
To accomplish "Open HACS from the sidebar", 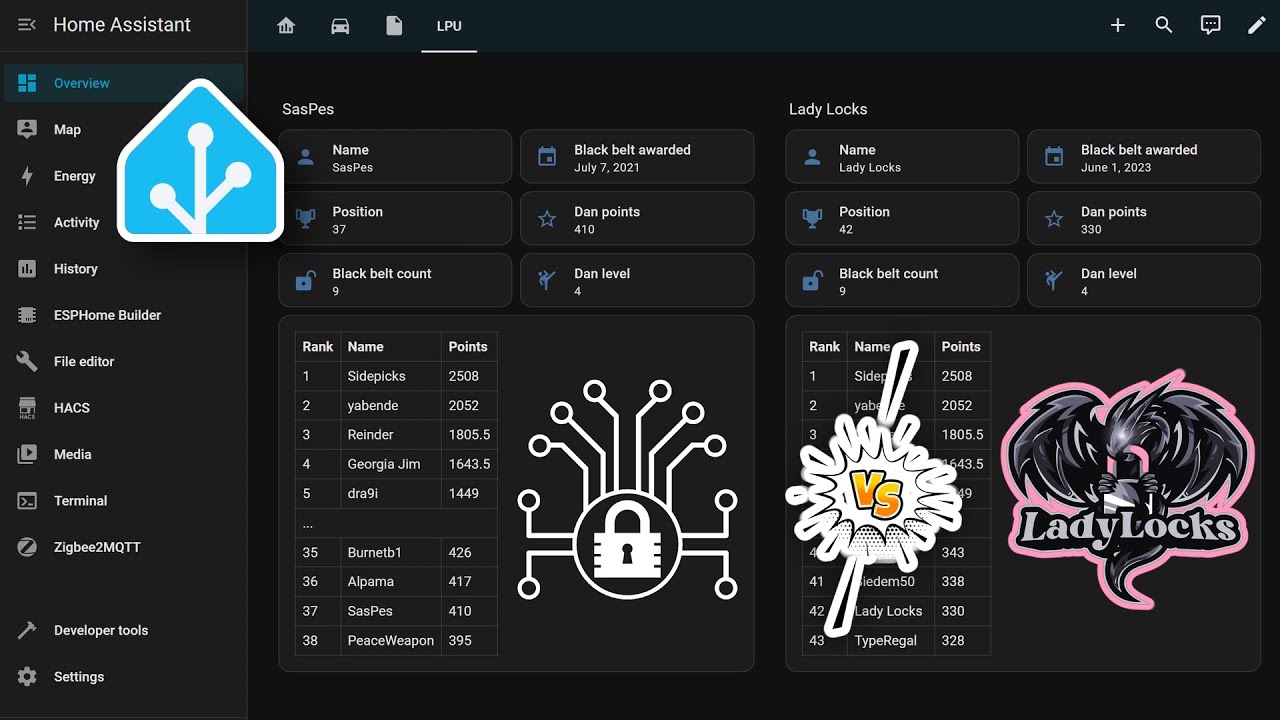I will point(123,408).
